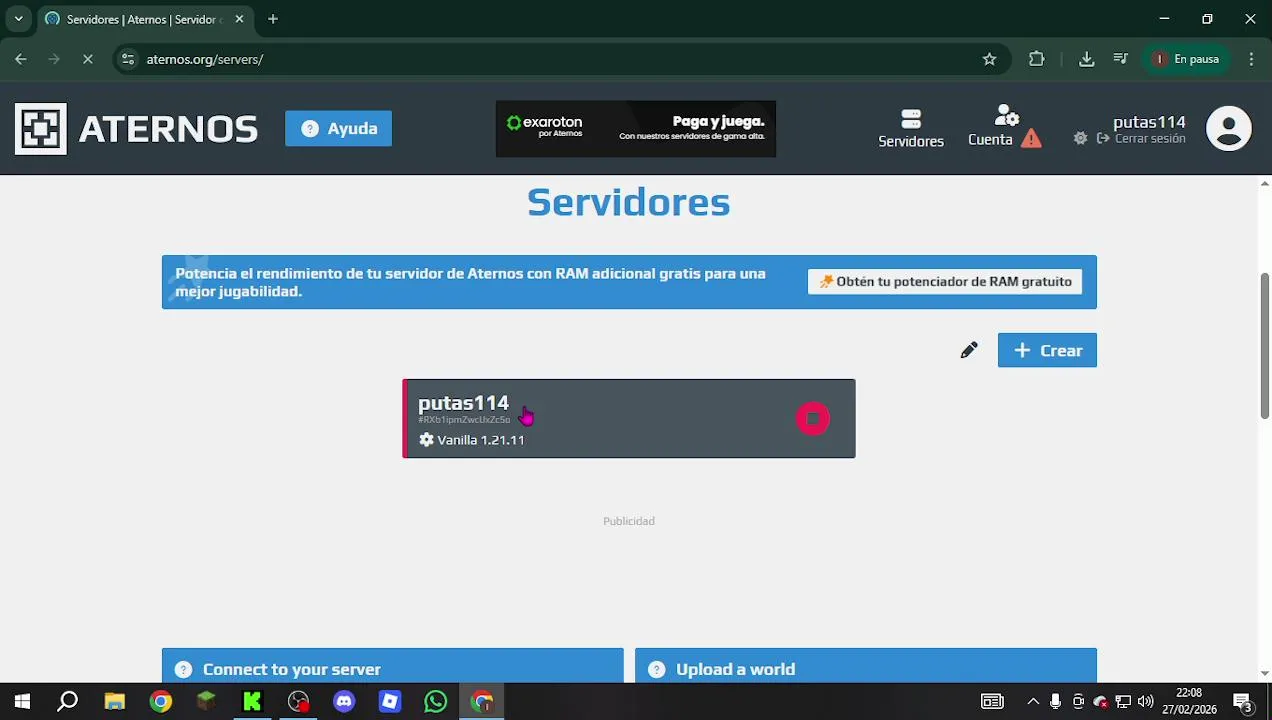
Task: Click the Vanilla 1.21.11 software label
Action: coord(480,440)
